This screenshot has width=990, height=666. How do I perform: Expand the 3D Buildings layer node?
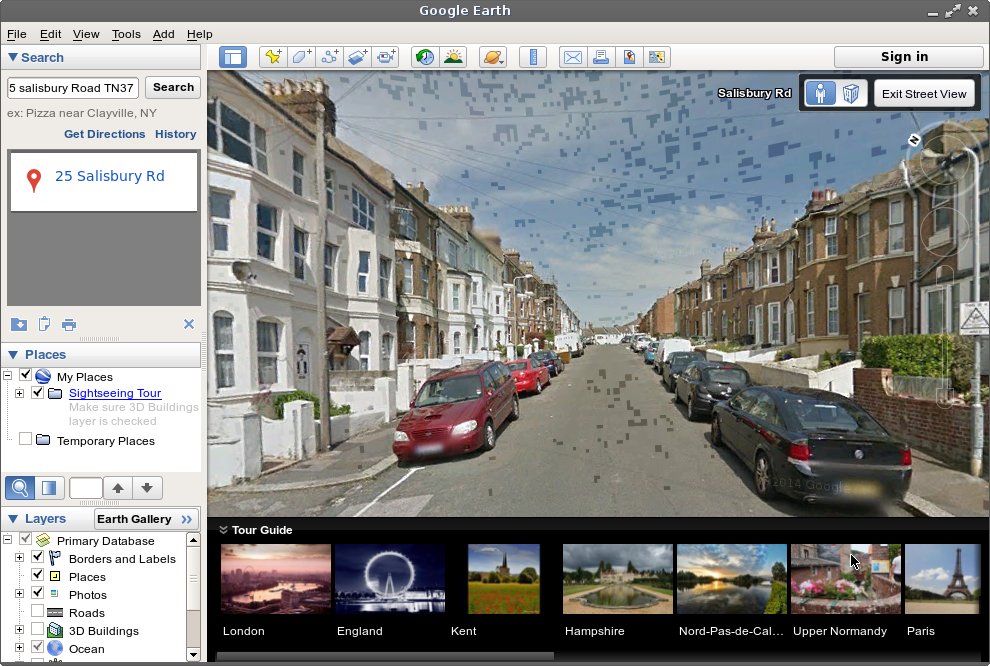20,629
